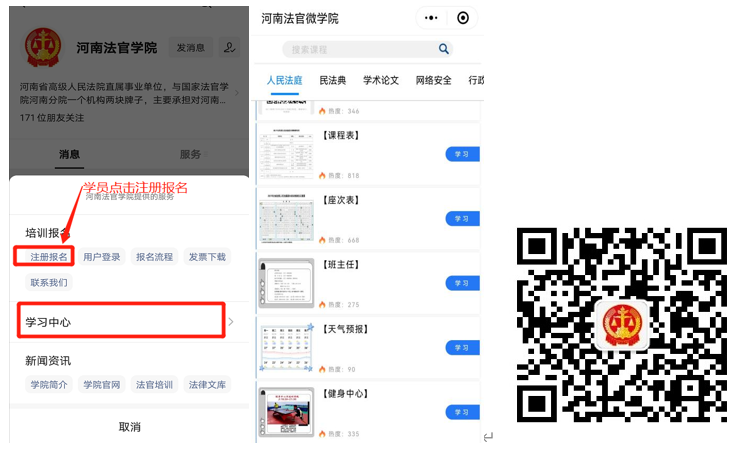Click 报名流程 service chip
Screen dimensions: 745x462
(154, 257)
